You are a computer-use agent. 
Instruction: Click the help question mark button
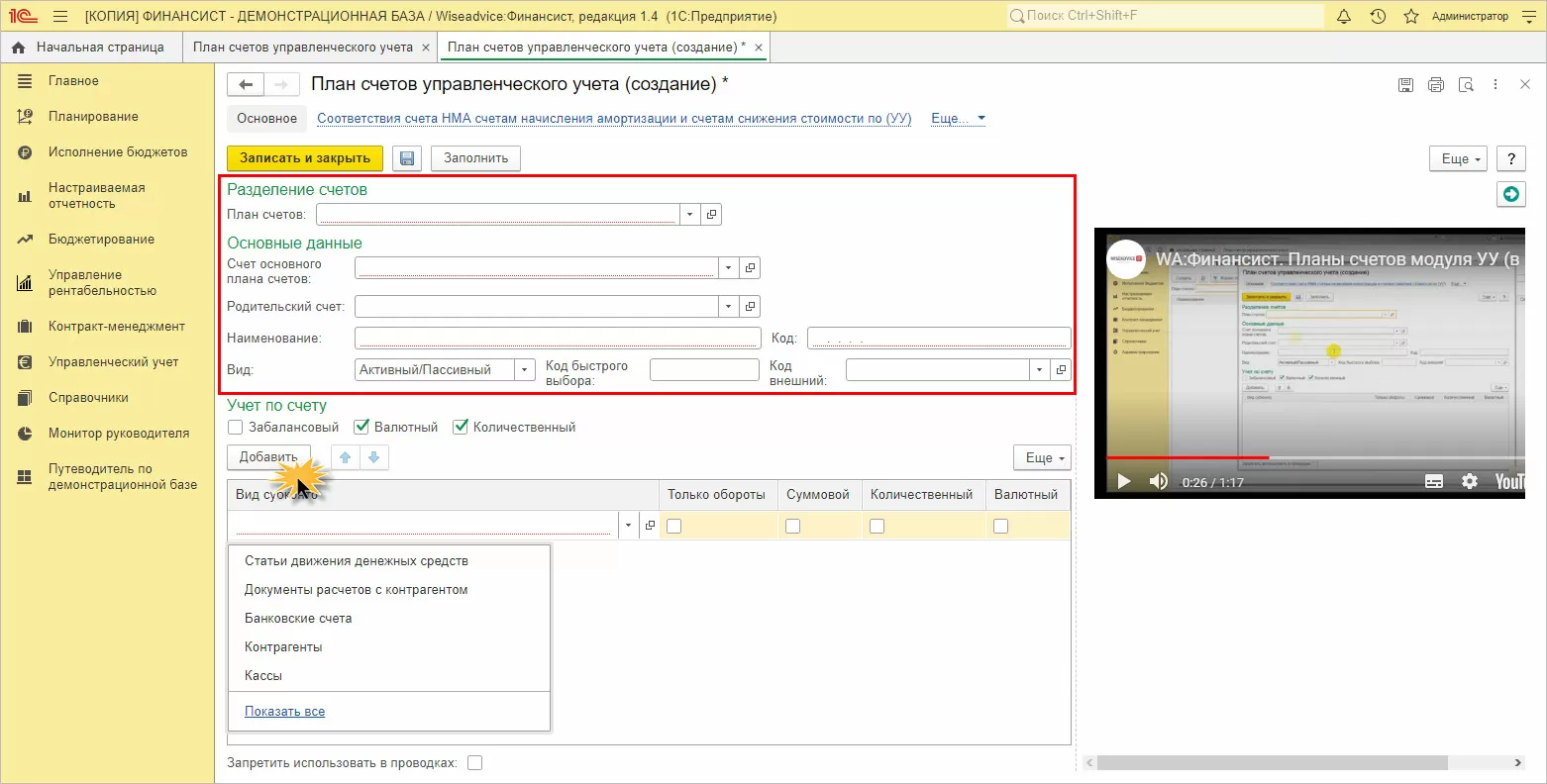pyautogui.click(x=1511, y=158)
